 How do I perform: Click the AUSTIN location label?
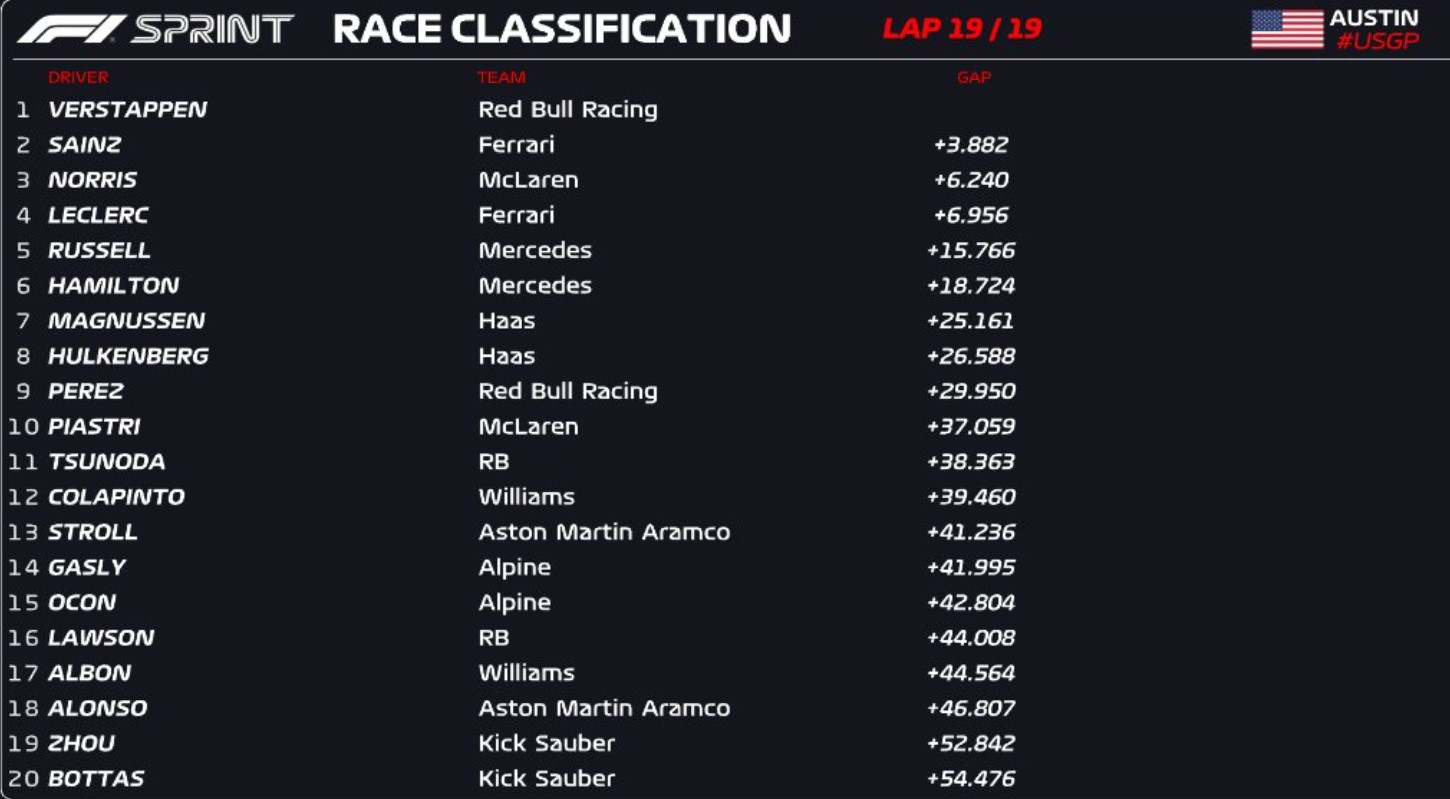coord(1373,18)
